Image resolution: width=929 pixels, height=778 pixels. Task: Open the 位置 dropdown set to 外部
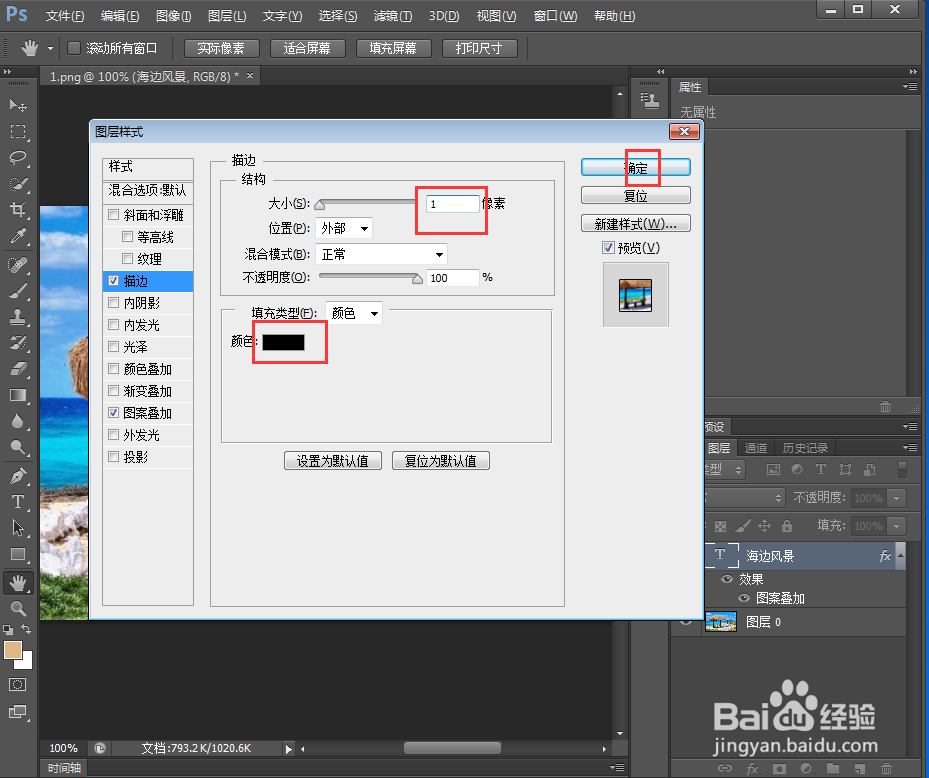click(343, 227)
